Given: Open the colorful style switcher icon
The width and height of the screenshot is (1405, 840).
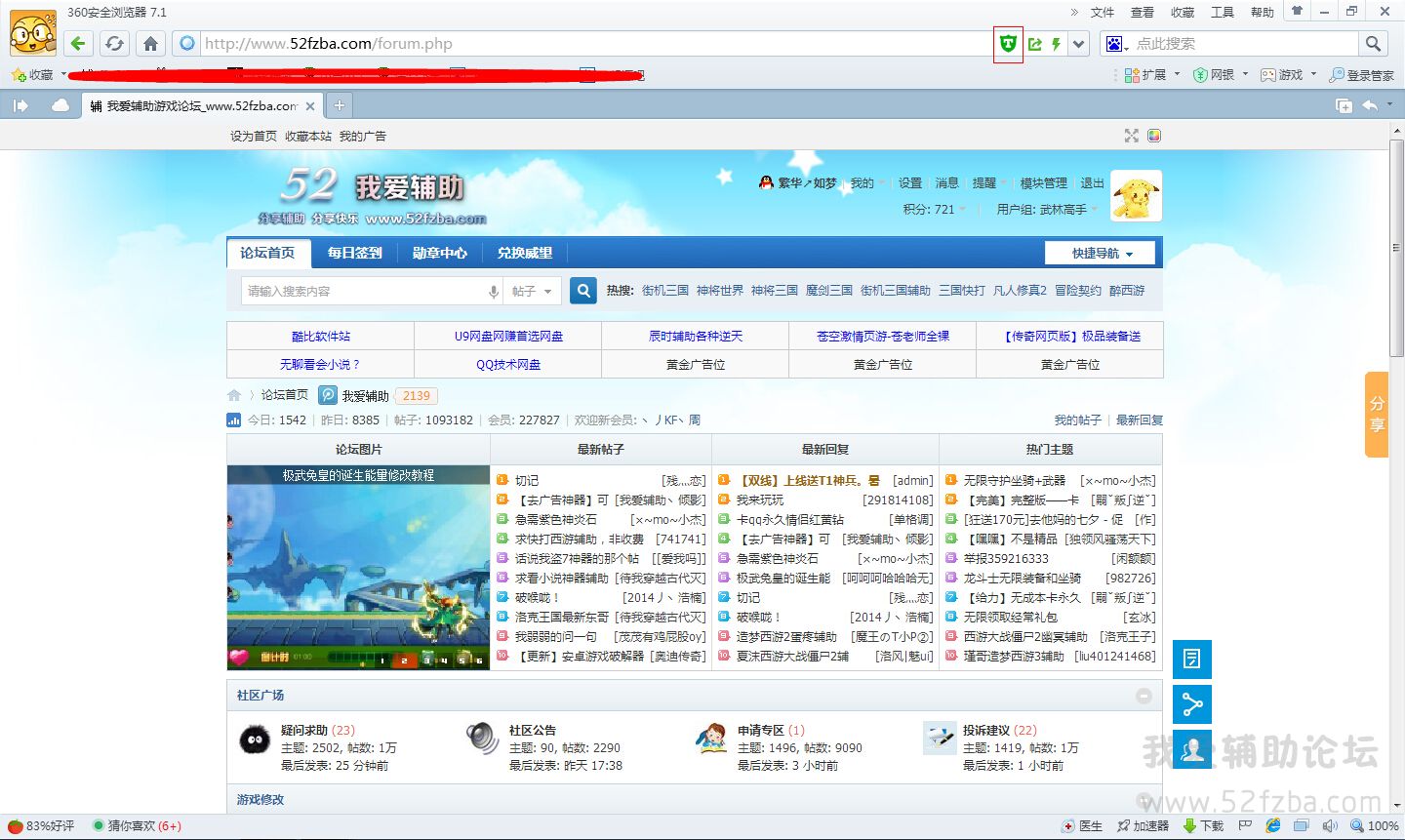Looking at the screenshot, I should 1154,136.
